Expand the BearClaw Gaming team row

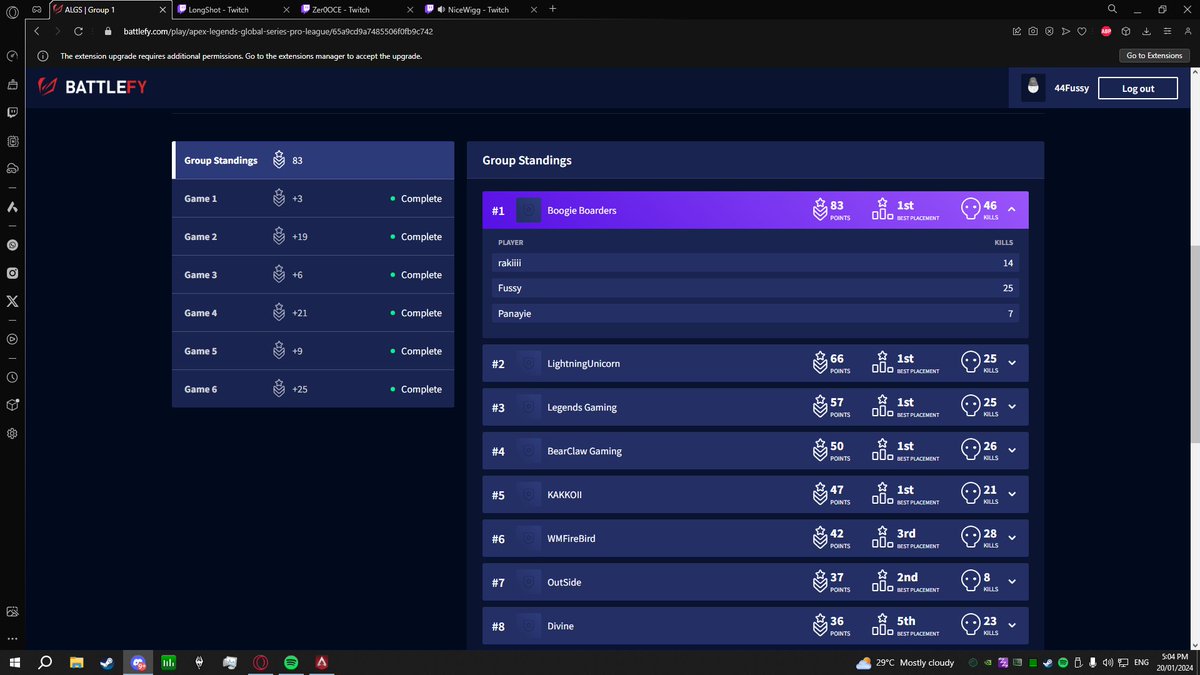coord(1011,451)
